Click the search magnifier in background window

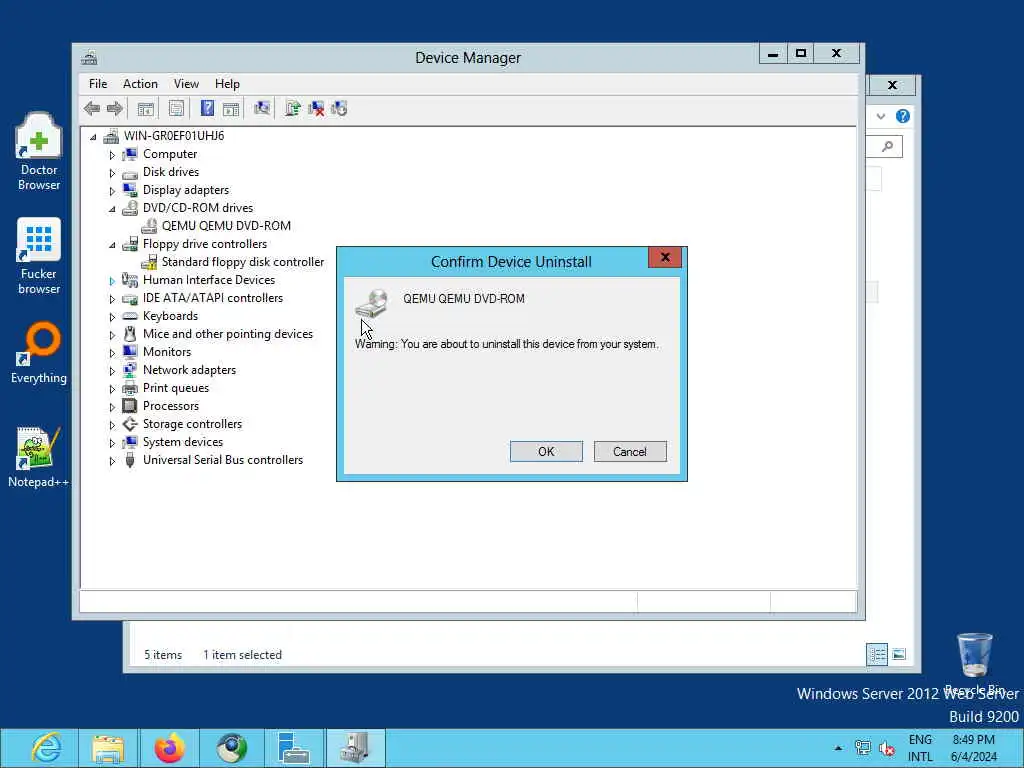click(x=887, y=146)
